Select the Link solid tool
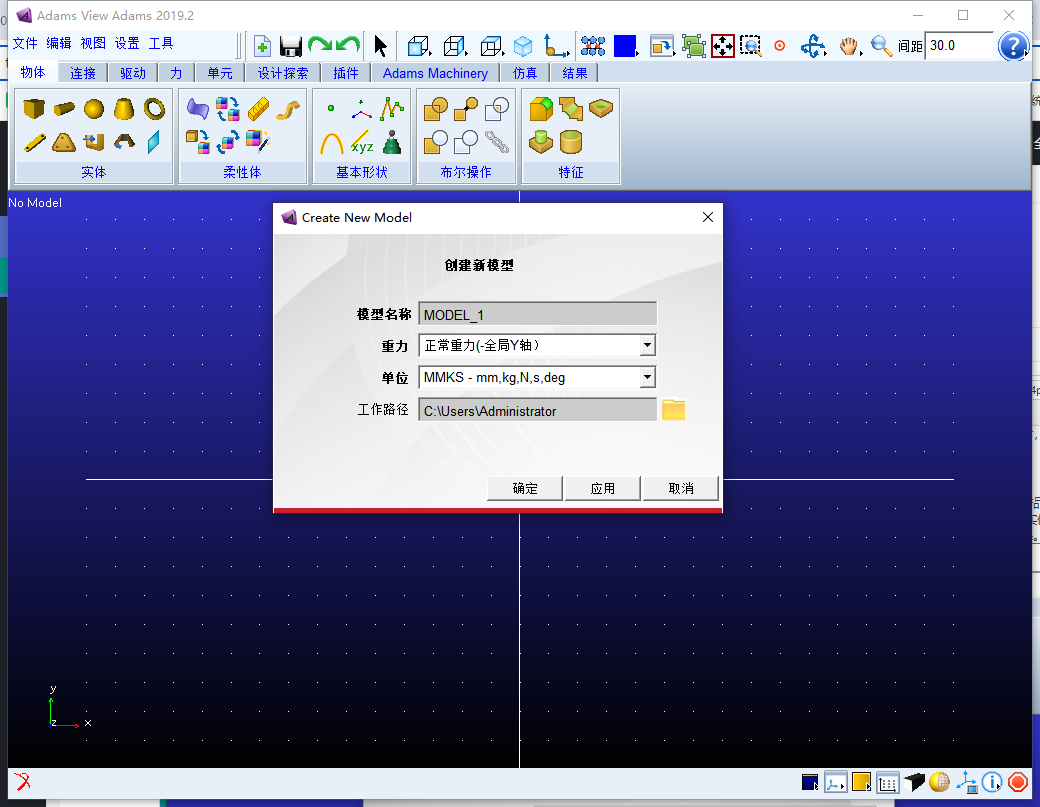Image resolution: width=1040 pixels, height=807 pixels. [34, 142]
